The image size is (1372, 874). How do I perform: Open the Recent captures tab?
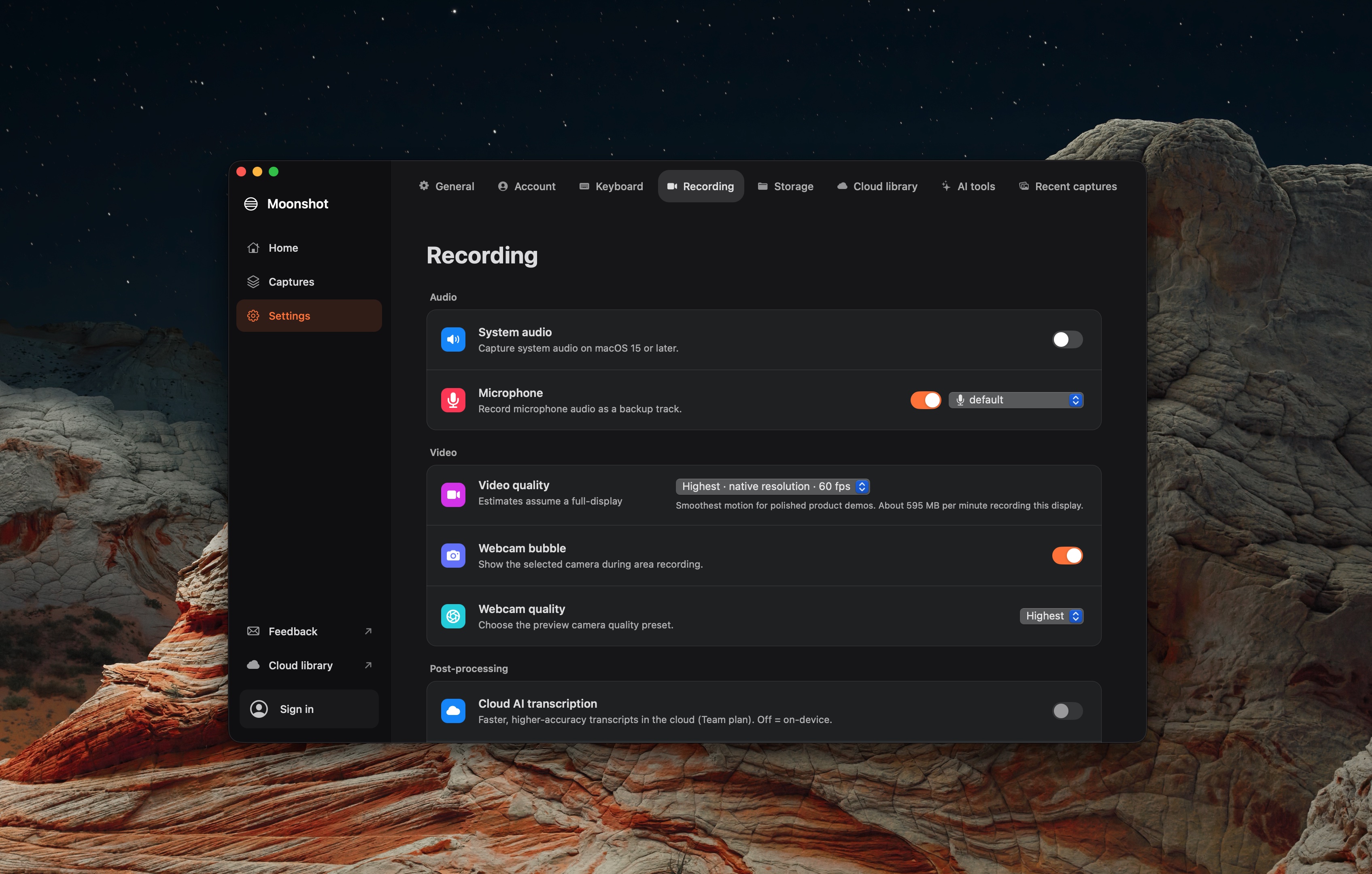click(1068, 186)
